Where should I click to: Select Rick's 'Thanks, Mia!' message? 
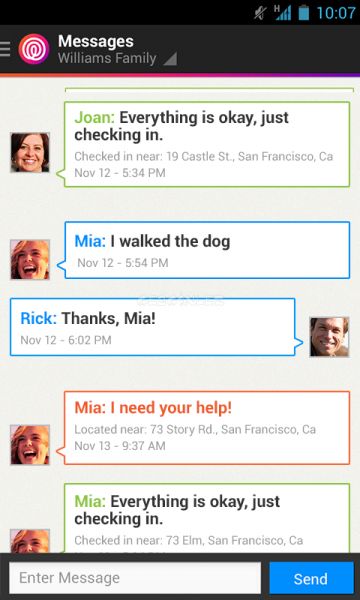(153, 327)
